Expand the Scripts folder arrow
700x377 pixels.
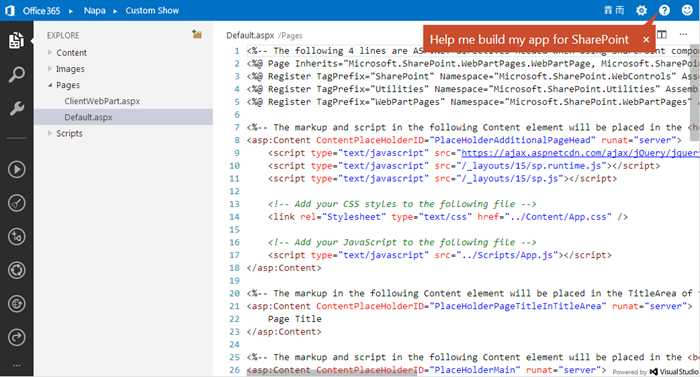click(x=50, y=133)
